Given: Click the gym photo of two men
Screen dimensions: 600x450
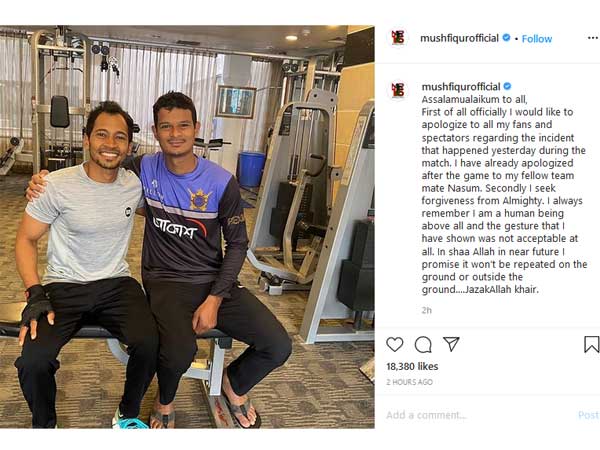Looking at the screenshot, I should [x=187, y=227].
